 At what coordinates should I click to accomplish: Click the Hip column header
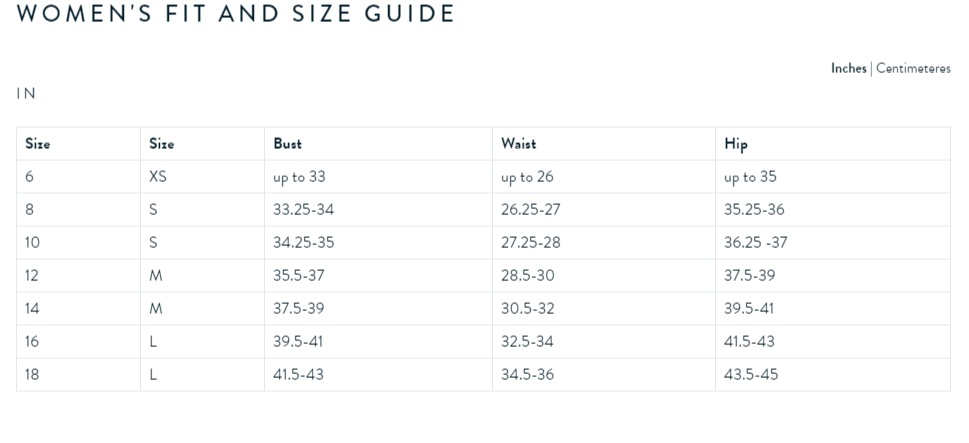tap(735, 144)
